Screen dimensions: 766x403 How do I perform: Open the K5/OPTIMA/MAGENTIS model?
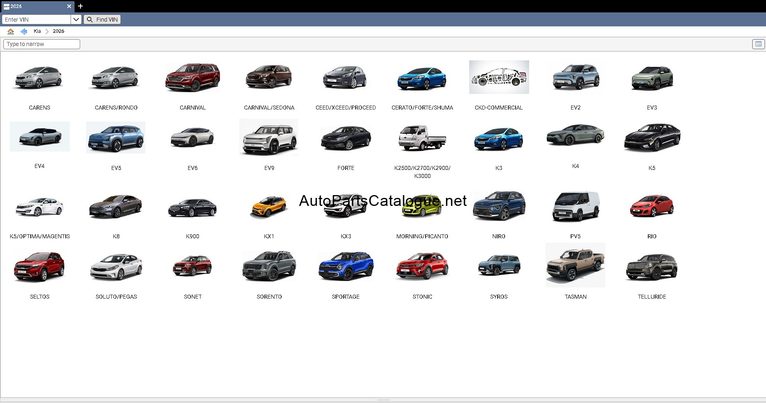pyautogui.click(x=39, y=207)
